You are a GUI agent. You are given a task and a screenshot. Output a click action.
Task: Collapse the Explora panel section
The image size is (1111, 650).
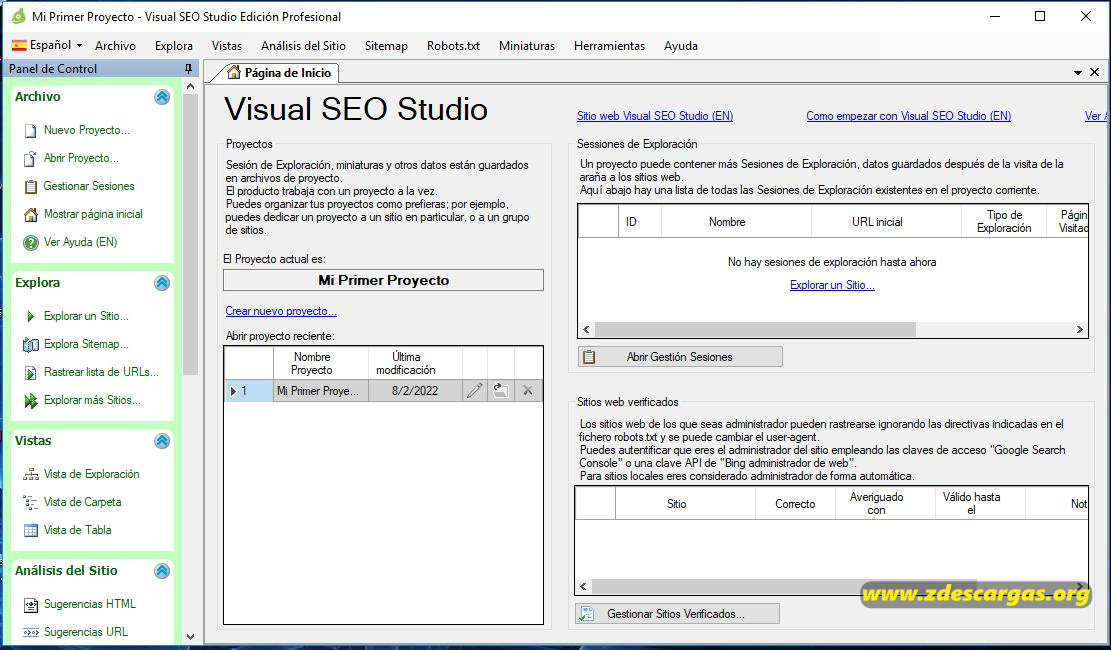pos(162,283)
